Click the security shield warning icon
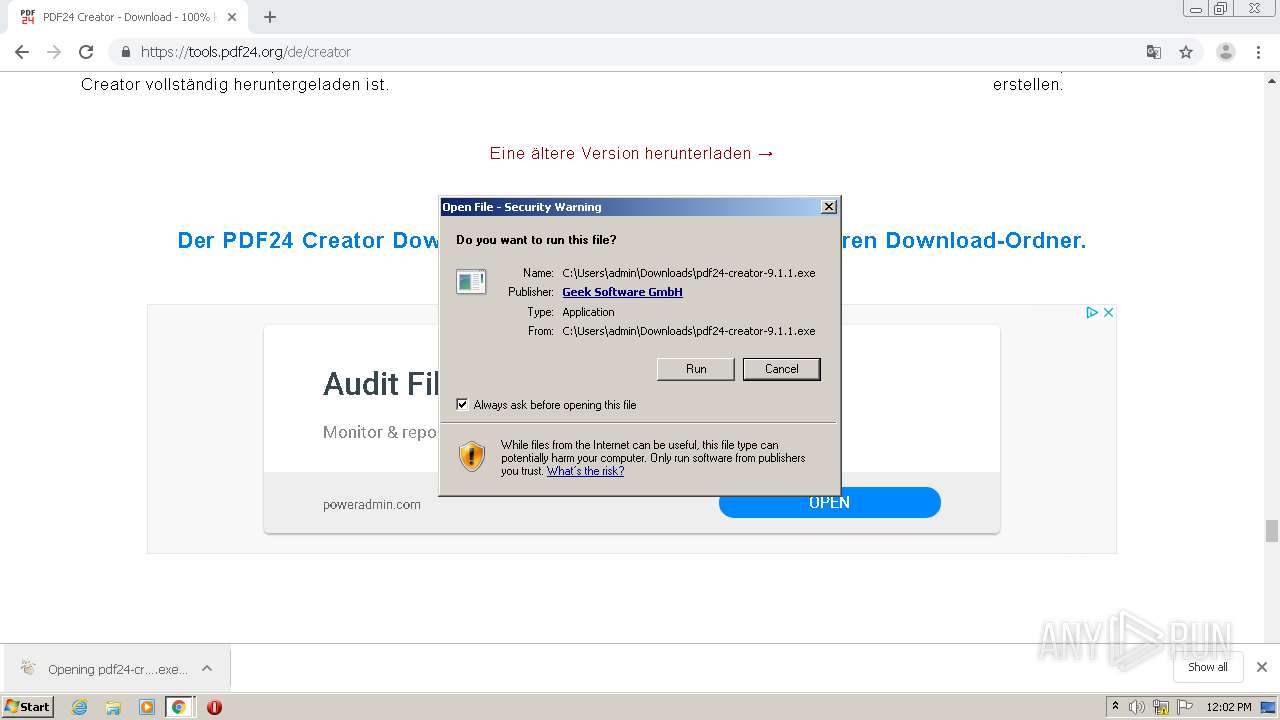The height and width of the screenshot is (720, 1280). tap(472, 457)
